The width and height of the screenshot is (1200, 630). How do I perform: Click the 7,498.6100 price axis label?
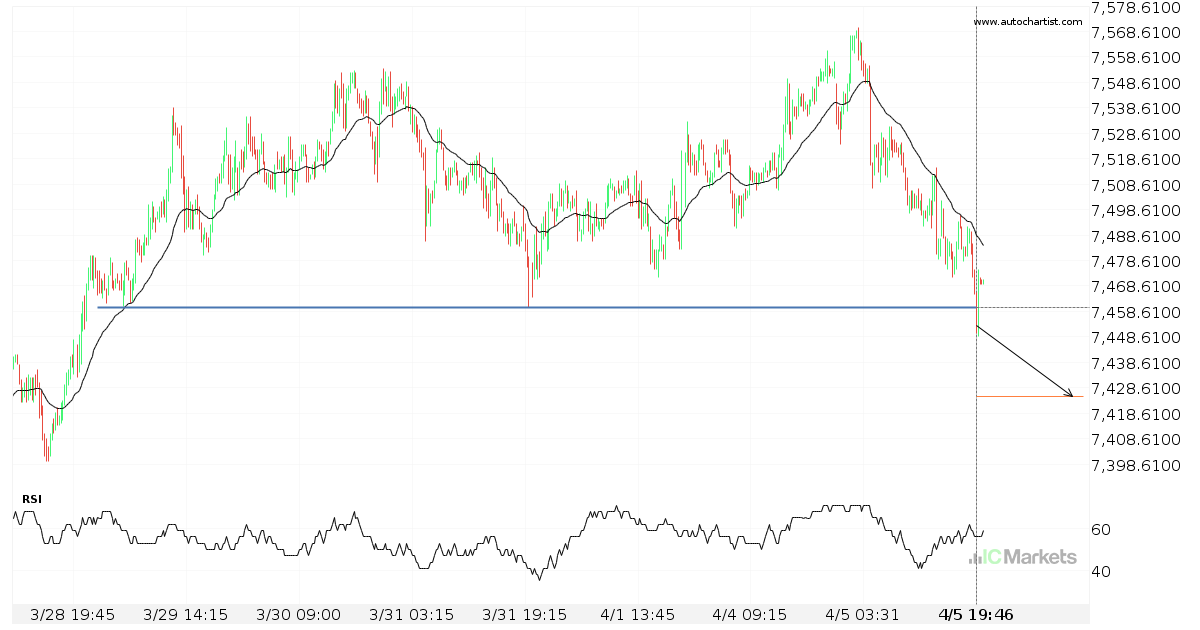[1138, 211]
